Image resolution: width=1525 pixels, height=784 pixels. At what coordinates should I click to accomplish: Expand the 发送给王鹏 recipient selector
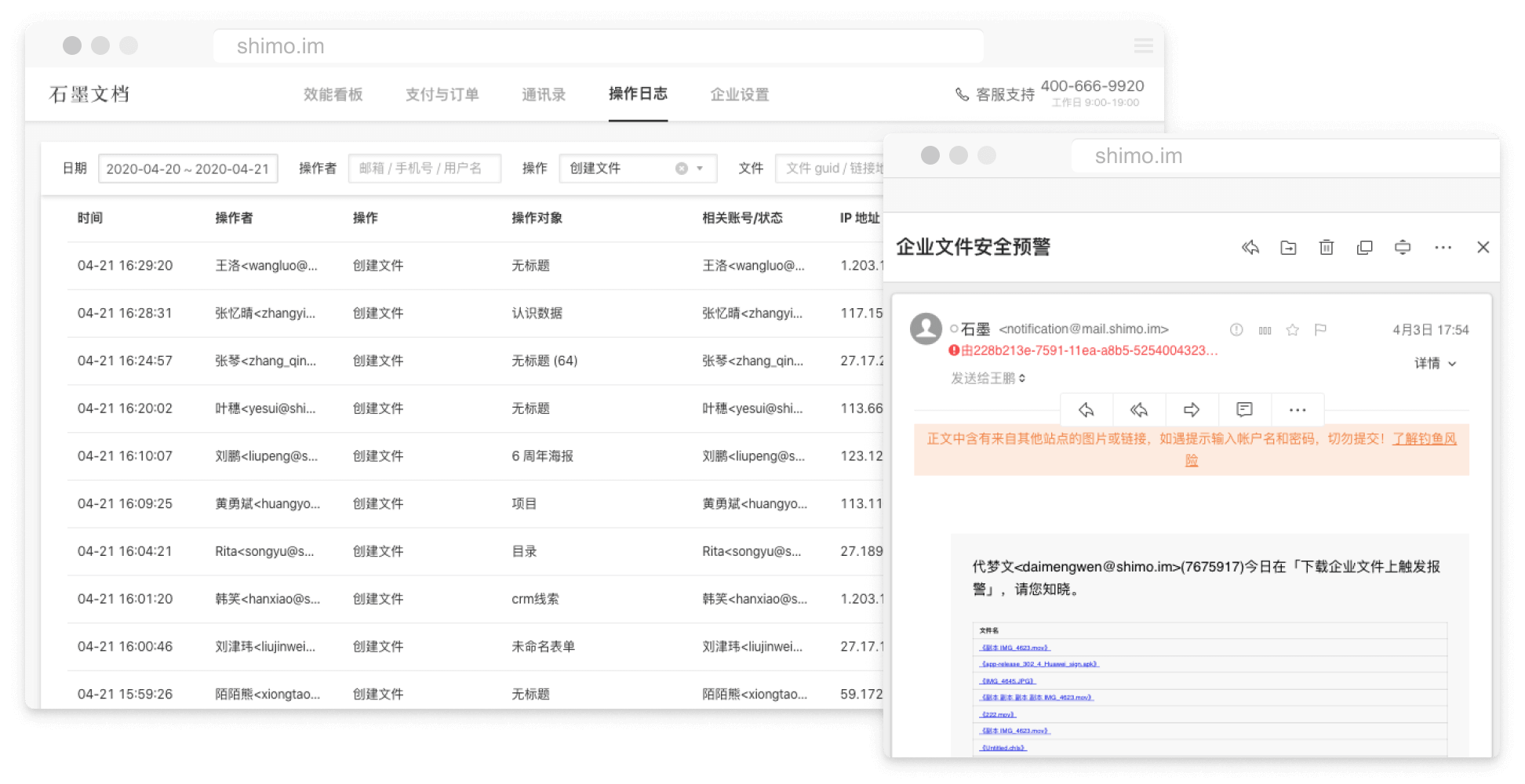988,379
